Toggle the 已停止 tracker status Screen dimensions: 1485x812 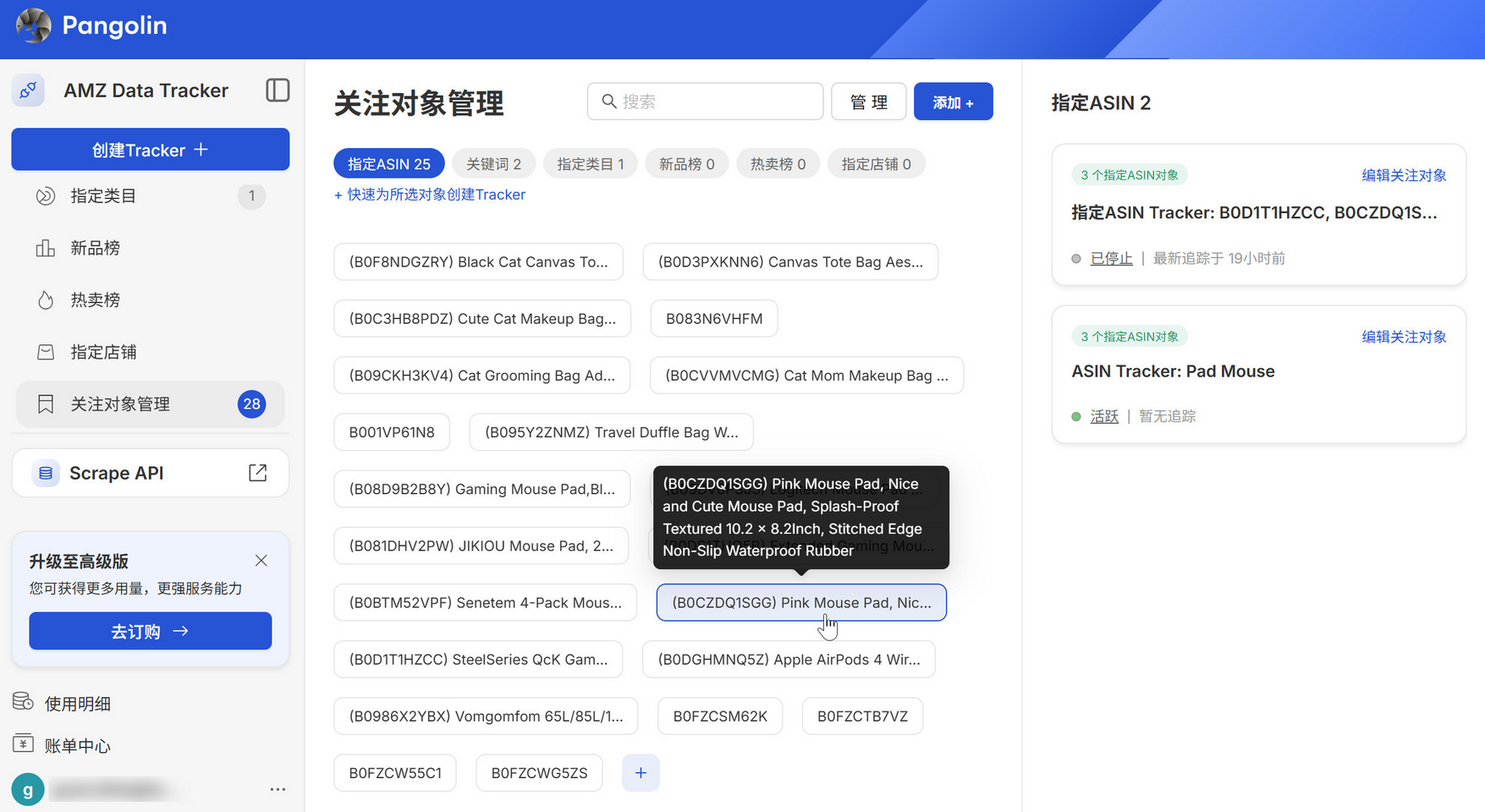(1111, 259)
